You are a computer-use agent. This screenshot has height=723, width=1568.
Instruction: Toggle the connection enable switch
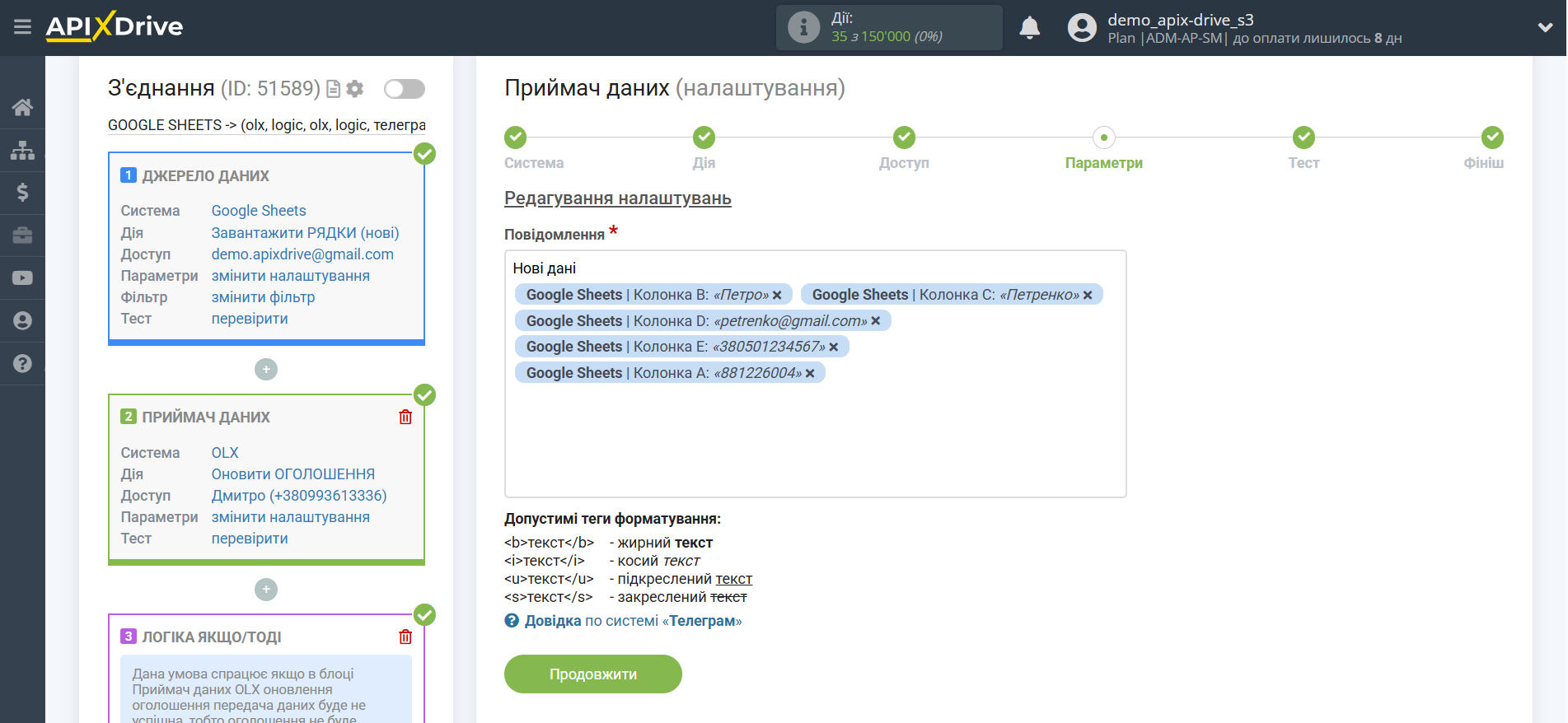(405, 89)
